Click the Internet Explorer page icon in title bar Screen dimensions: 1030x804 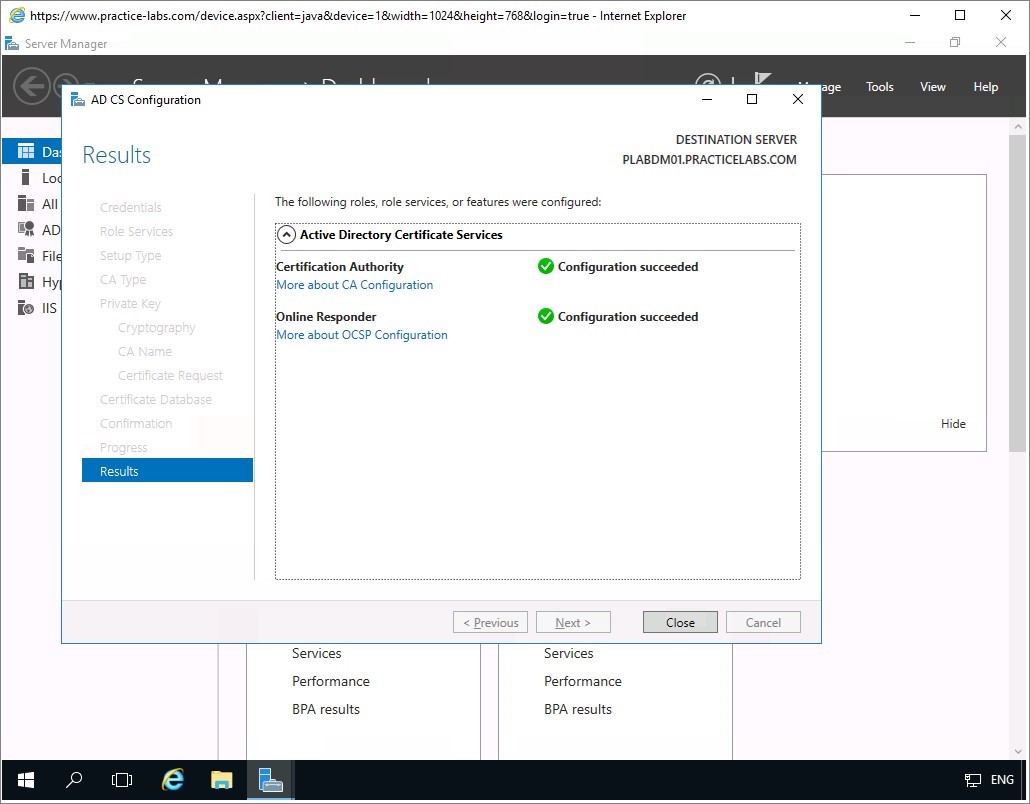[x=17, y=15]
